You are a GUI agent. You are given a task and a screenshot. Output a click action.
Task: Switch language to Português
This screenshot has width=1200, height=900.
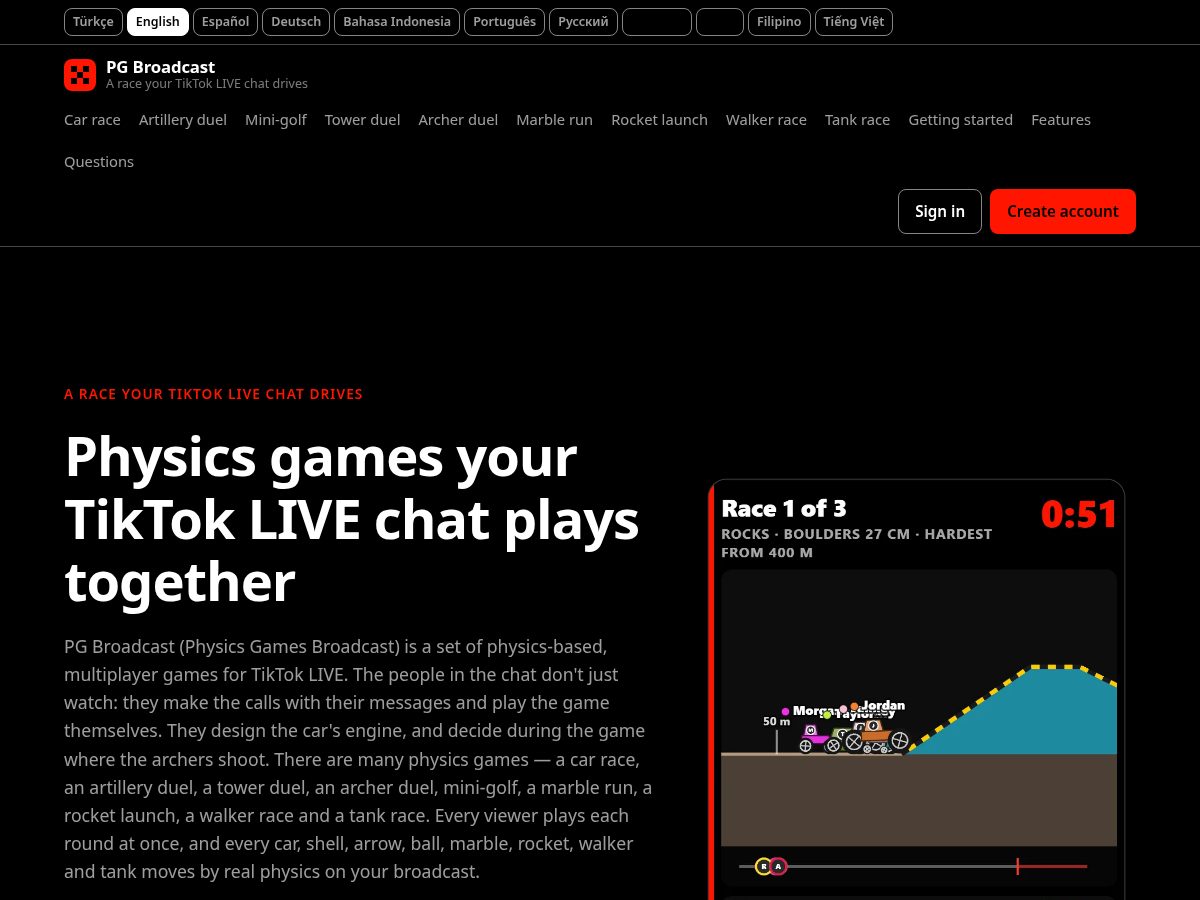504,22
